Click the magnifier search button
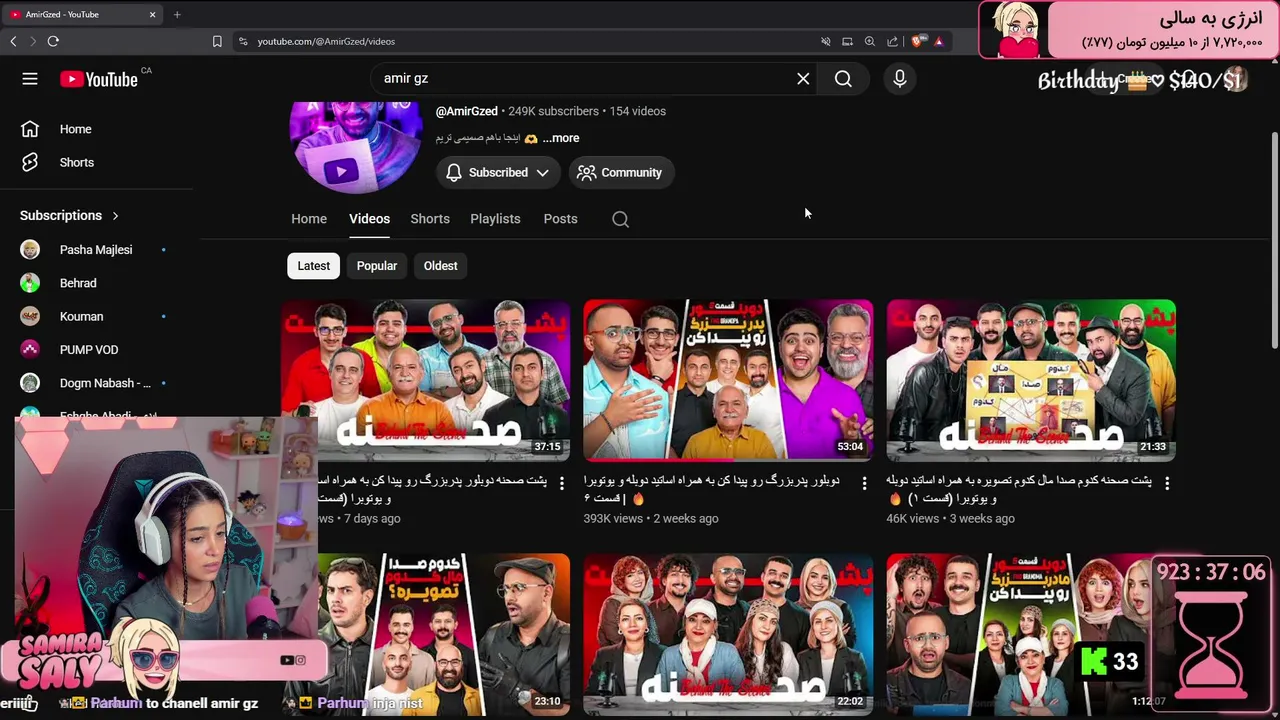 coord(843,79)
